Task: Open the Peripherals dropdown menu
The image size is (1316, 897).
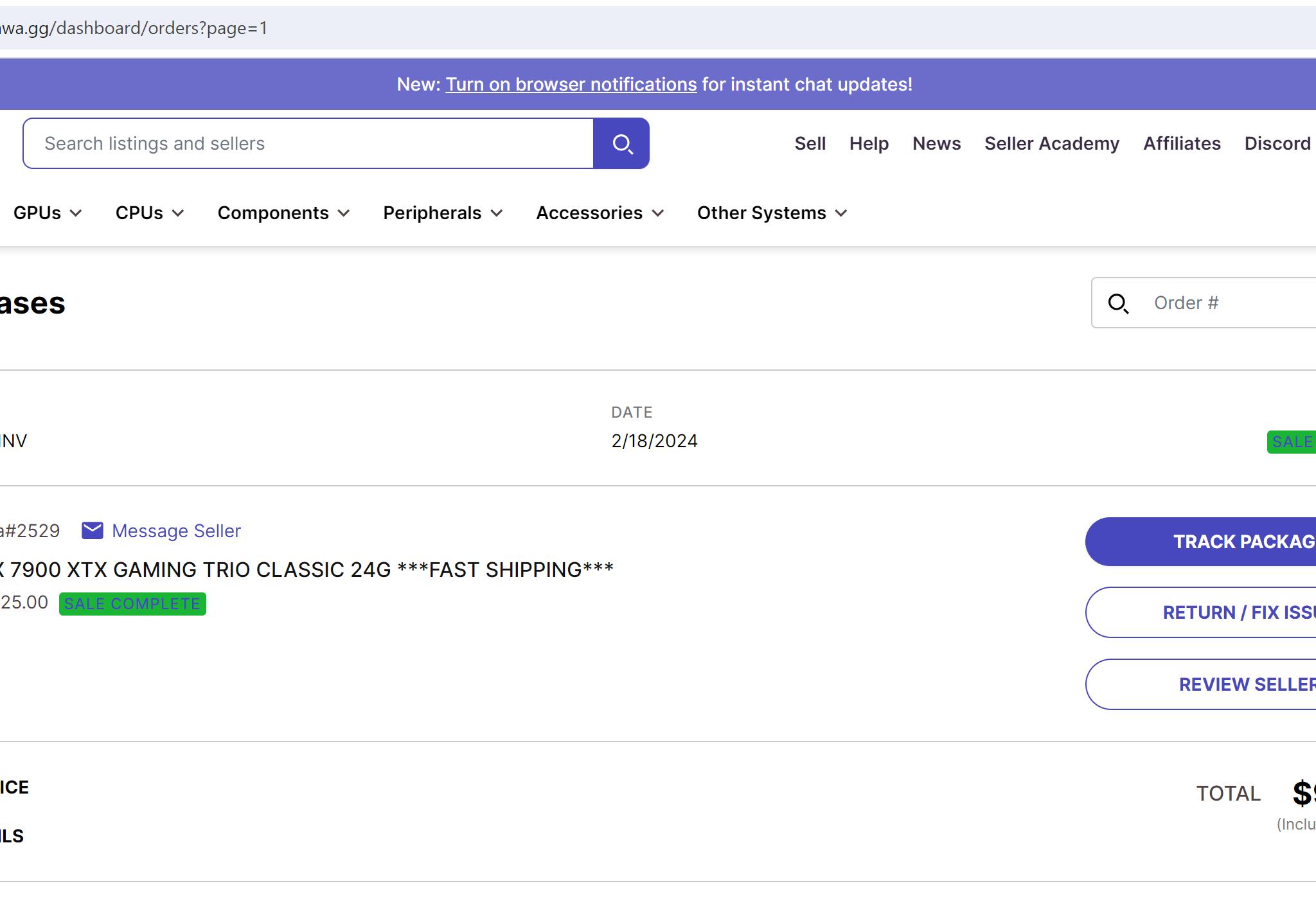Action: (x=443, y=213)
